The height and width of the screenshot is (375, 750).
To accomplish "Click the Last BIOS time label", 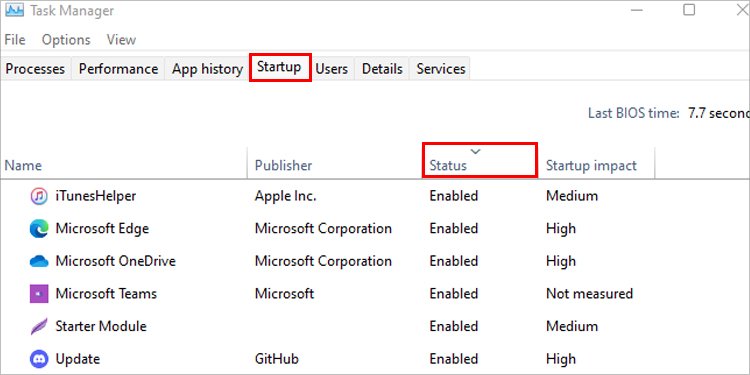I will (x=633, y=113).
